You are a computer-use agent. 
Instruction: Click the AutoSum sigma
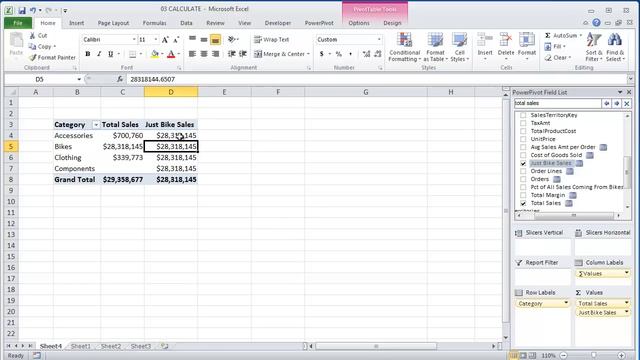coord(548,36)
